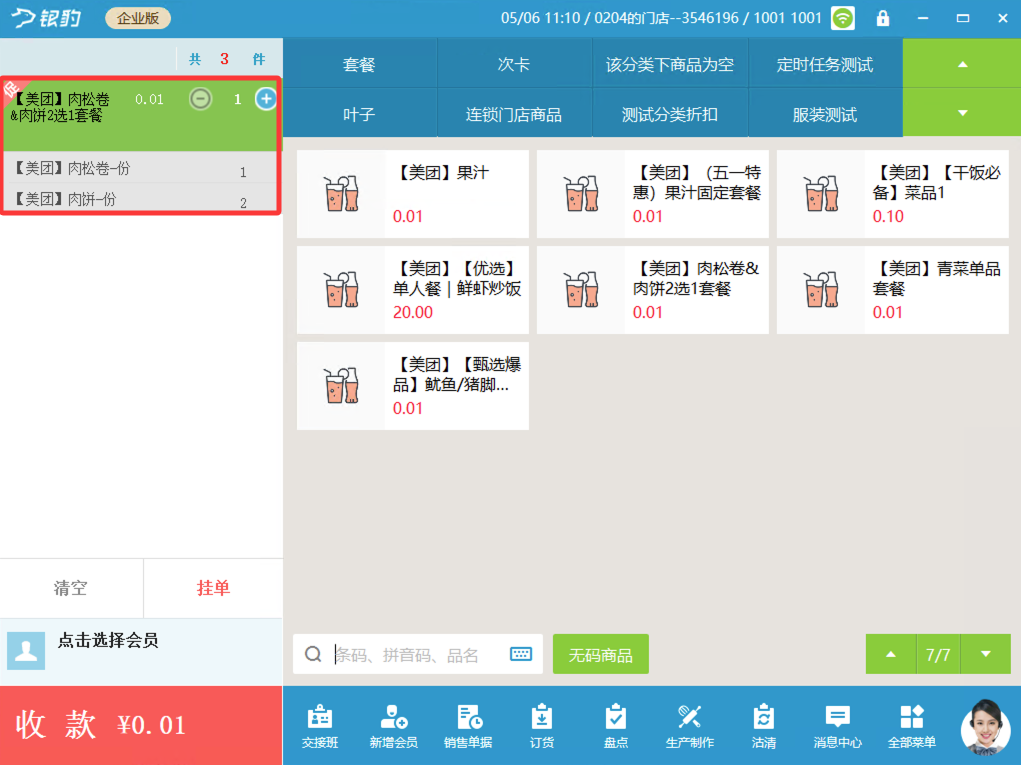The width and height of the screenshot is (1021, 765).
Task: Add 【优选】单人餐 鲜虾炒饭 product
Action: 413,290
